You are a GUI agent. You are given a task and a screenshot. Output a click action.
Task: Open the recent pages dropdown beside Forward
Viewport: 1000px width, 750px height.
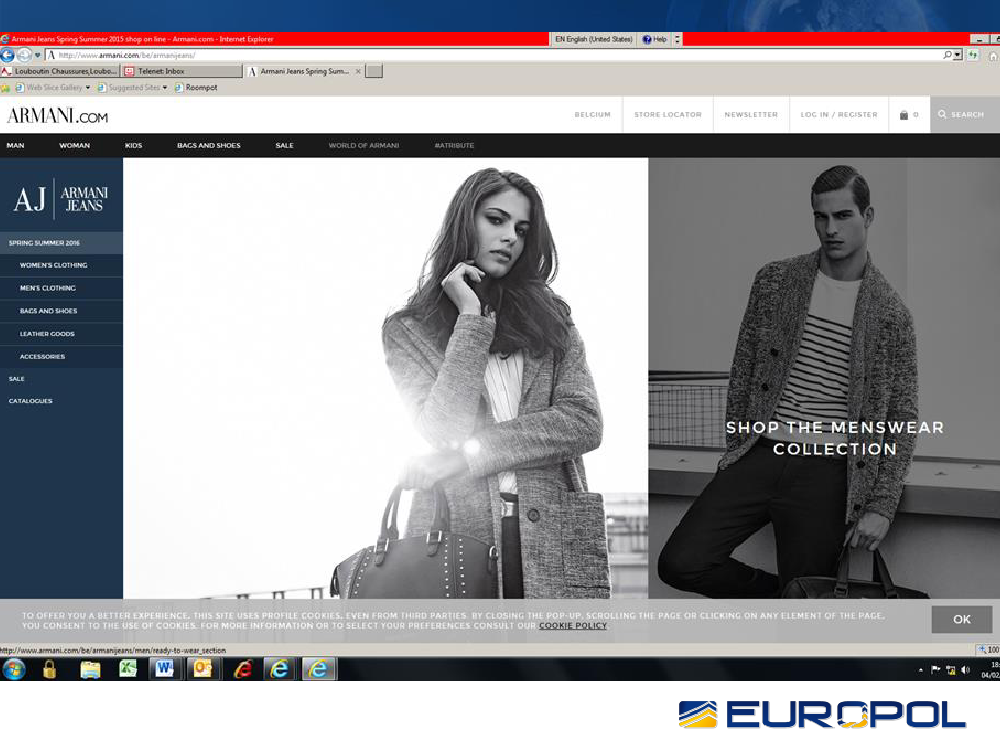38,55
